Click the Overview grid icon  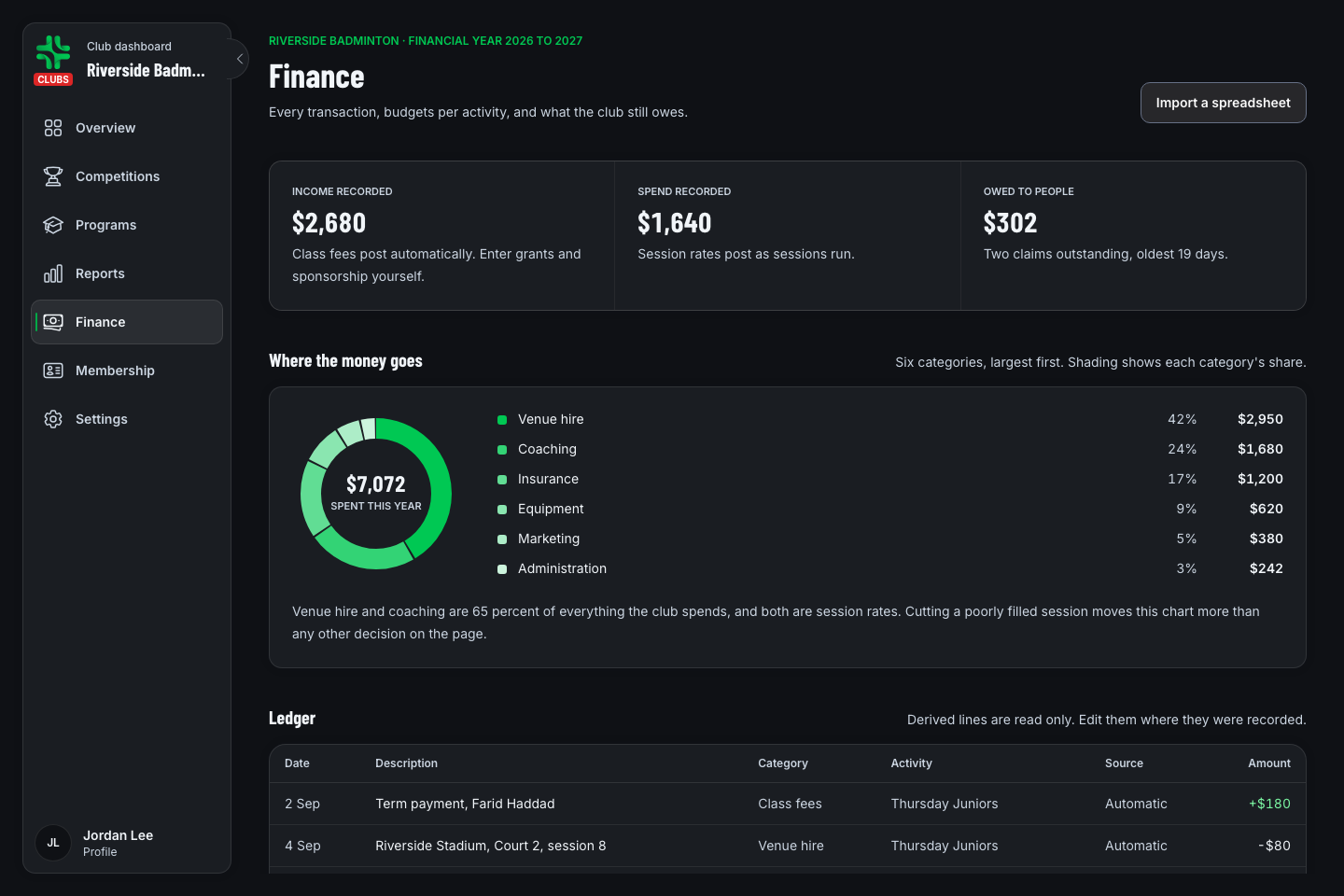coord(53,128)
